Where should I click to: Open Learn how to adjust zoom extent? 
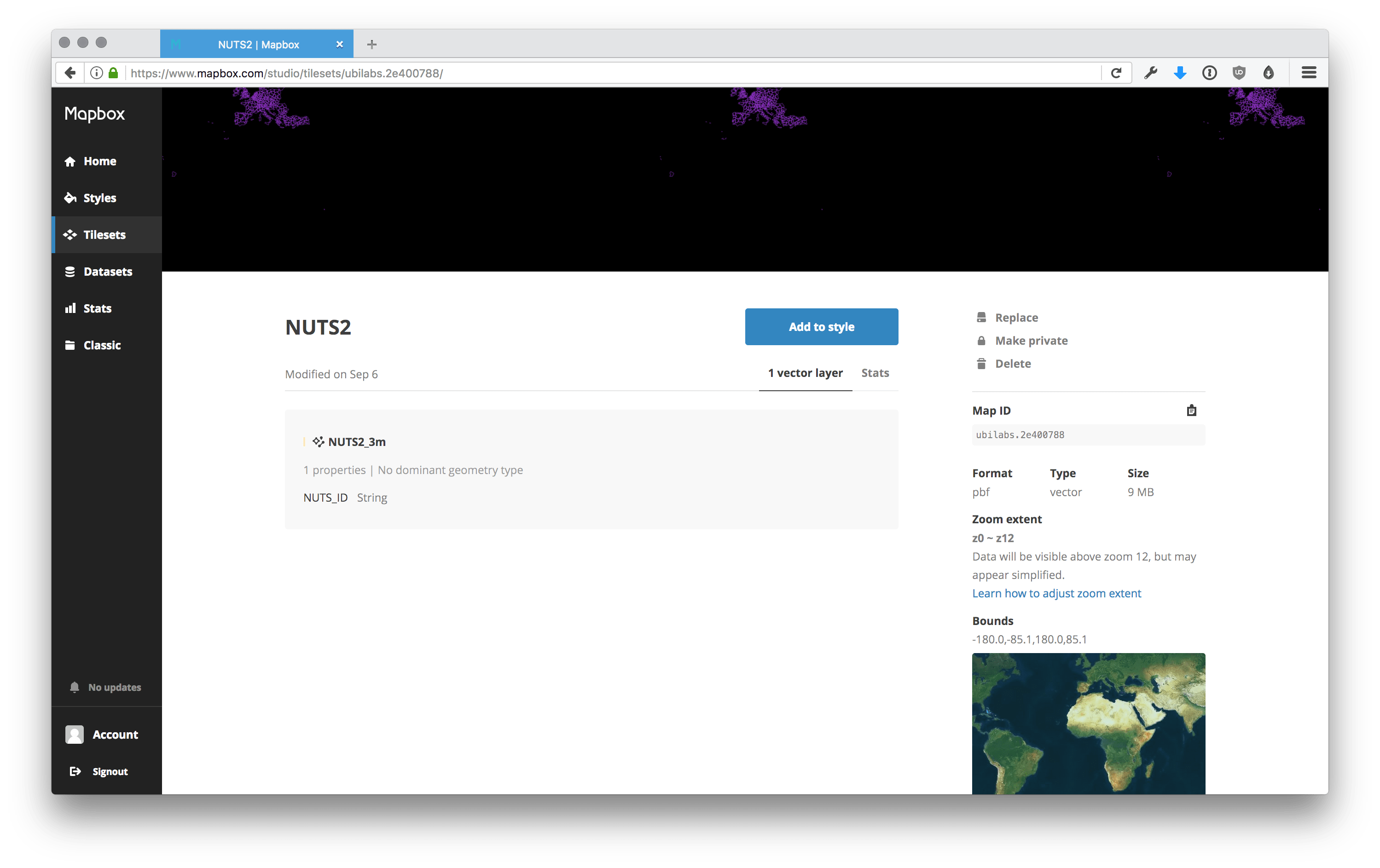pos(1056,593)
